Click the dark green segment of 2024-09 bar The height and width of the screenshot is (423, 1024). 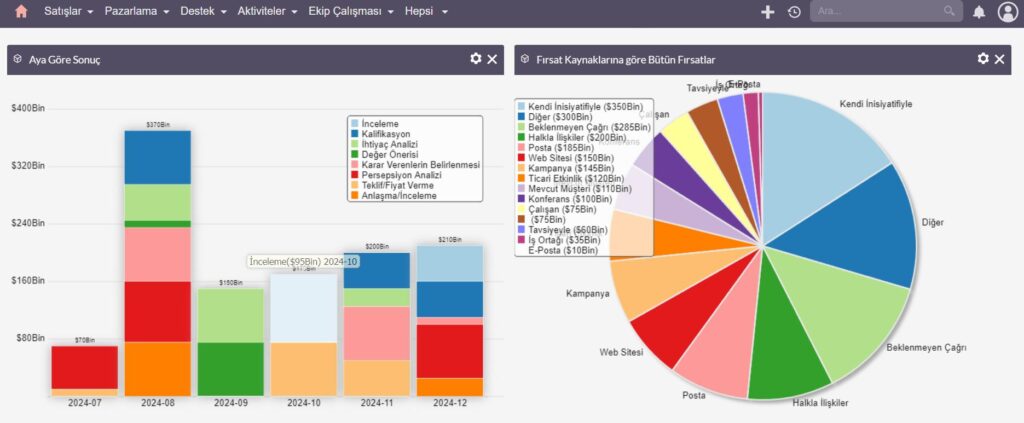[231, 369]
